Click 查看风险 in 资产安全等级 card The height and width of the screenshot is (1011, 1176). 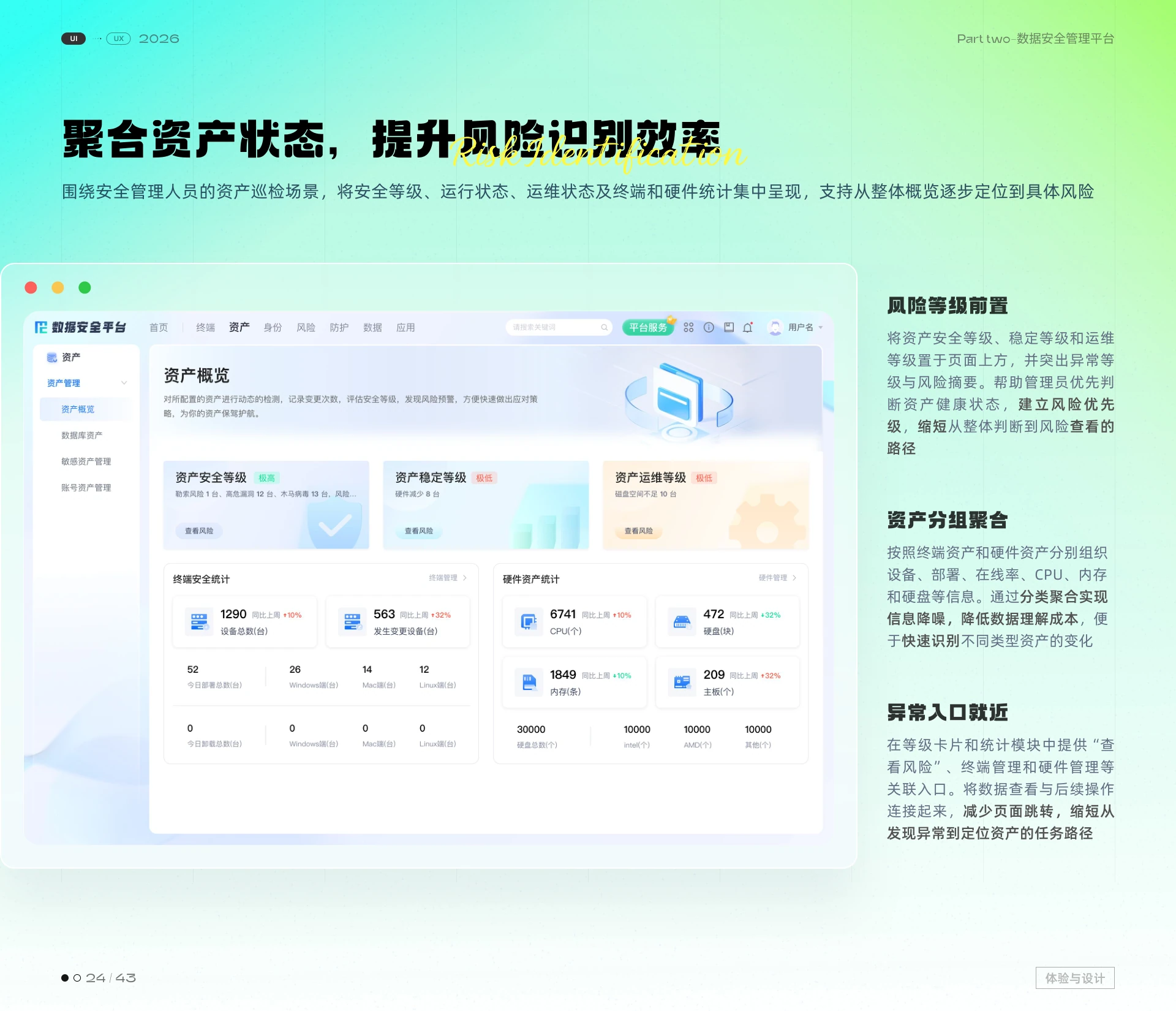click(x=199, y=531)
